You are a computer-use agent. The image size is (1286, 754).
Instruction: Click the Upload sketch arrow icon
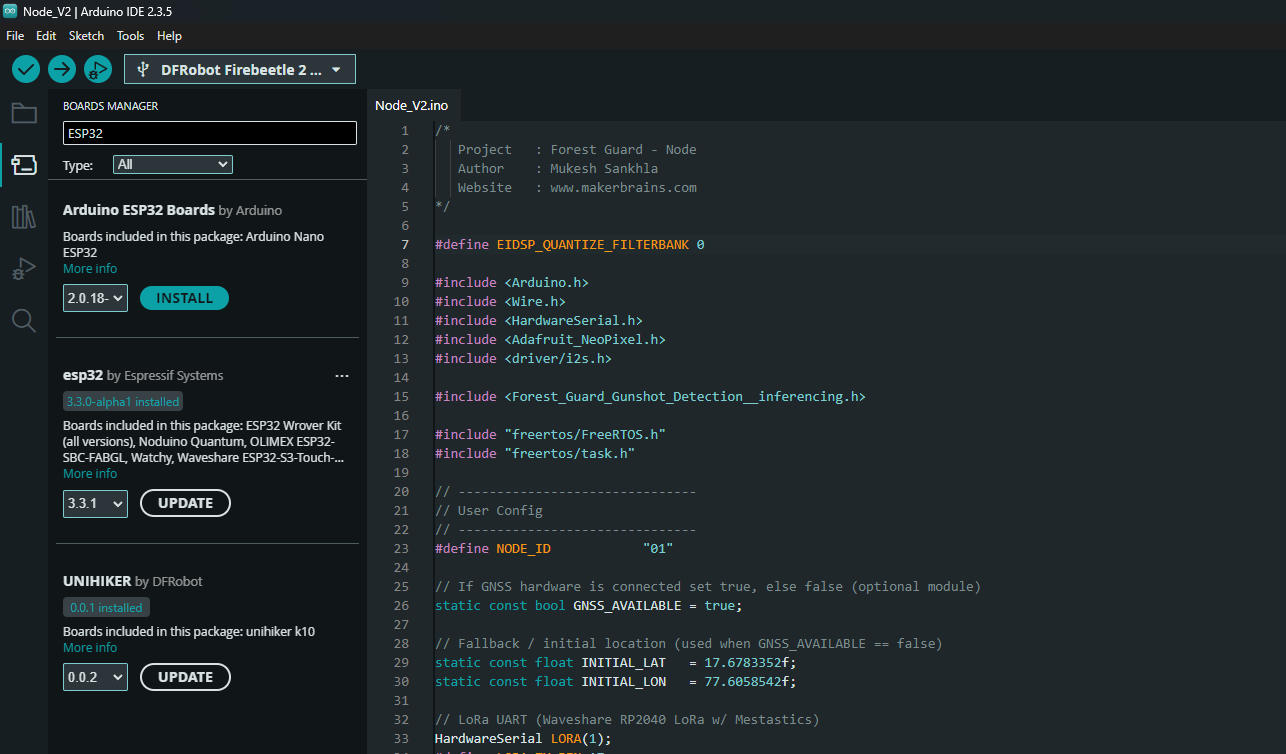point(62,69)
